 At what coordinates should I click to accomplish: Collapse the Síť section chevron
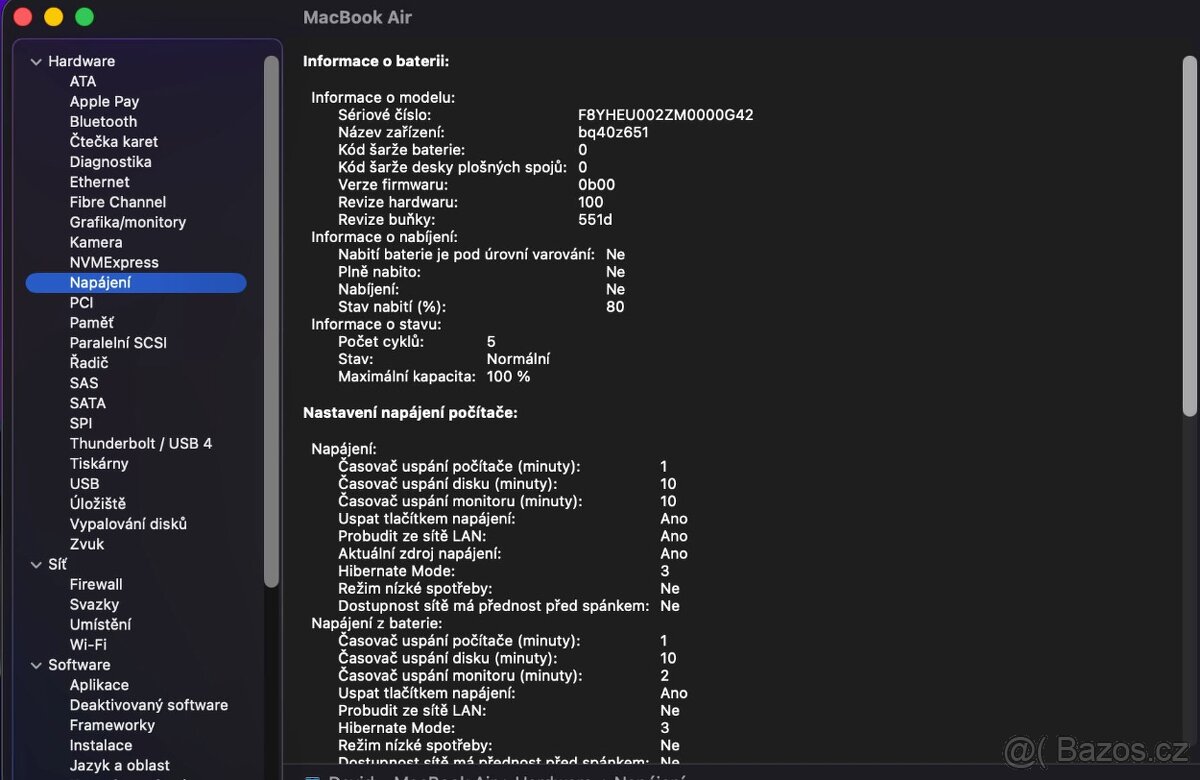click(x=36, y=565)
